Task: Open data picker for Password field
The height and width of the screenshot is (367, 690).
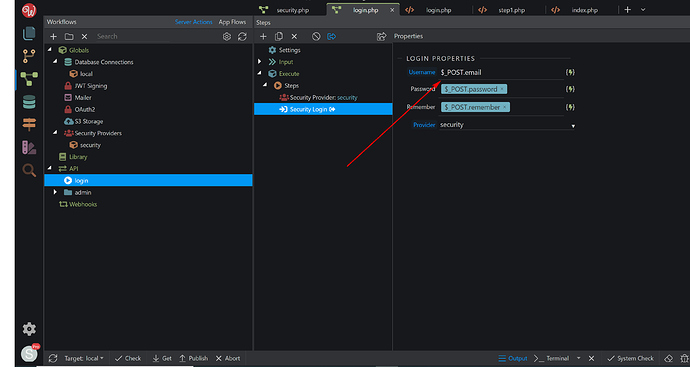Action: pos(570,89)
